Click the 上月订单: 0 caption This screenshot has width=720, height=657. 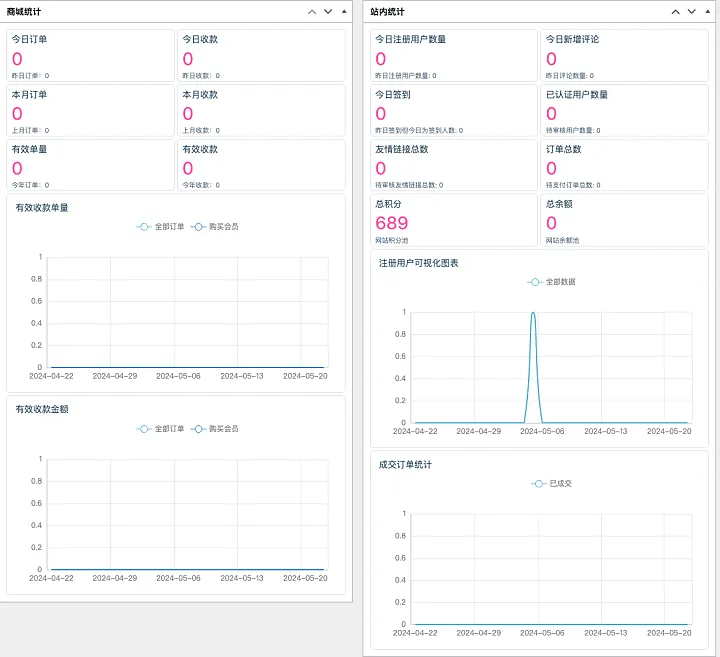point(30,130)
